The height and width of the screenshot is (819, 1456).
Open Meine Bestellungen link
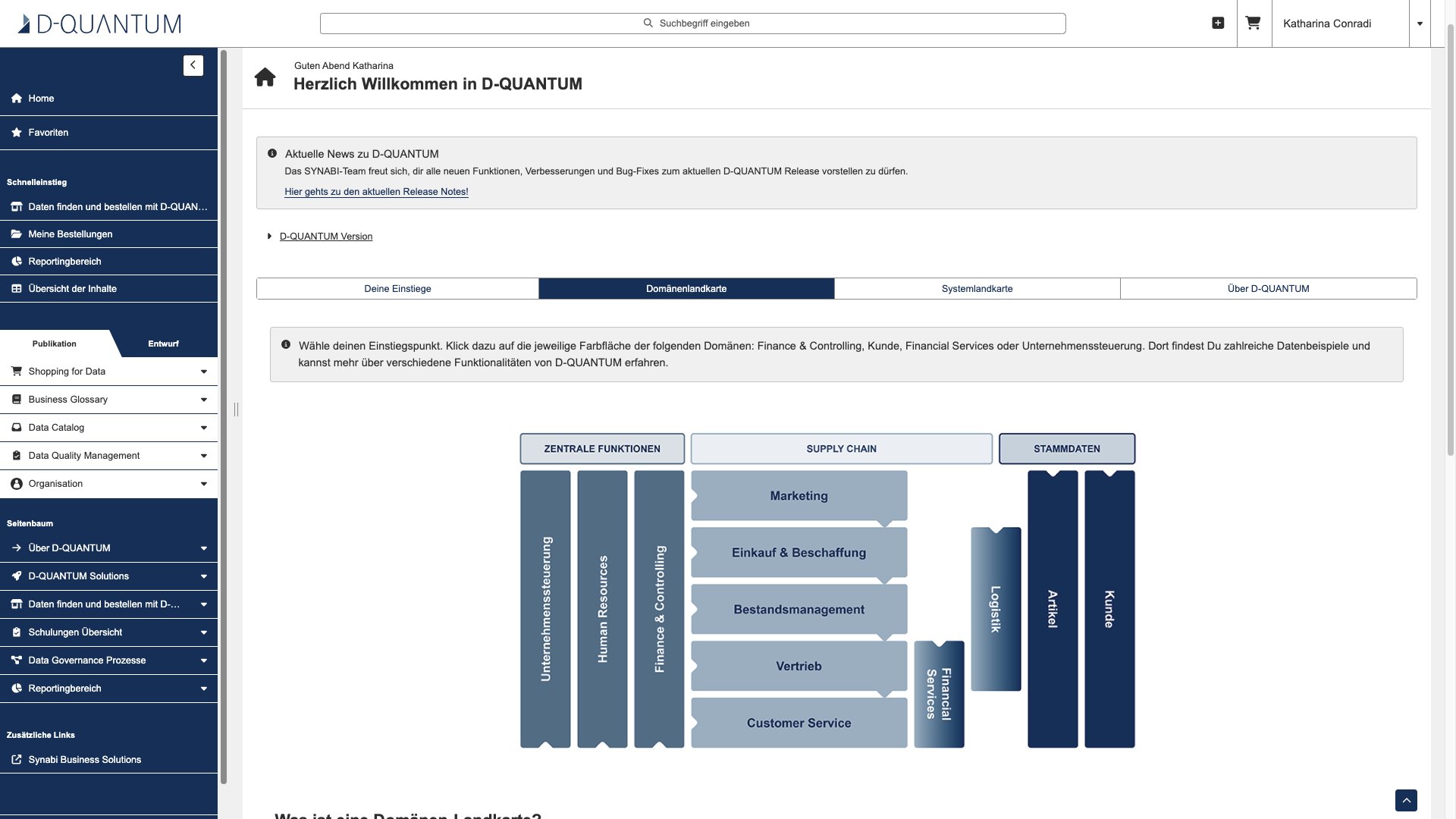(x=108, y=234)
